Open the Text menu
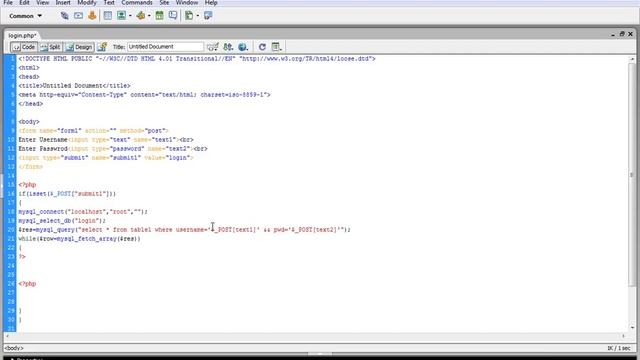 109,2
